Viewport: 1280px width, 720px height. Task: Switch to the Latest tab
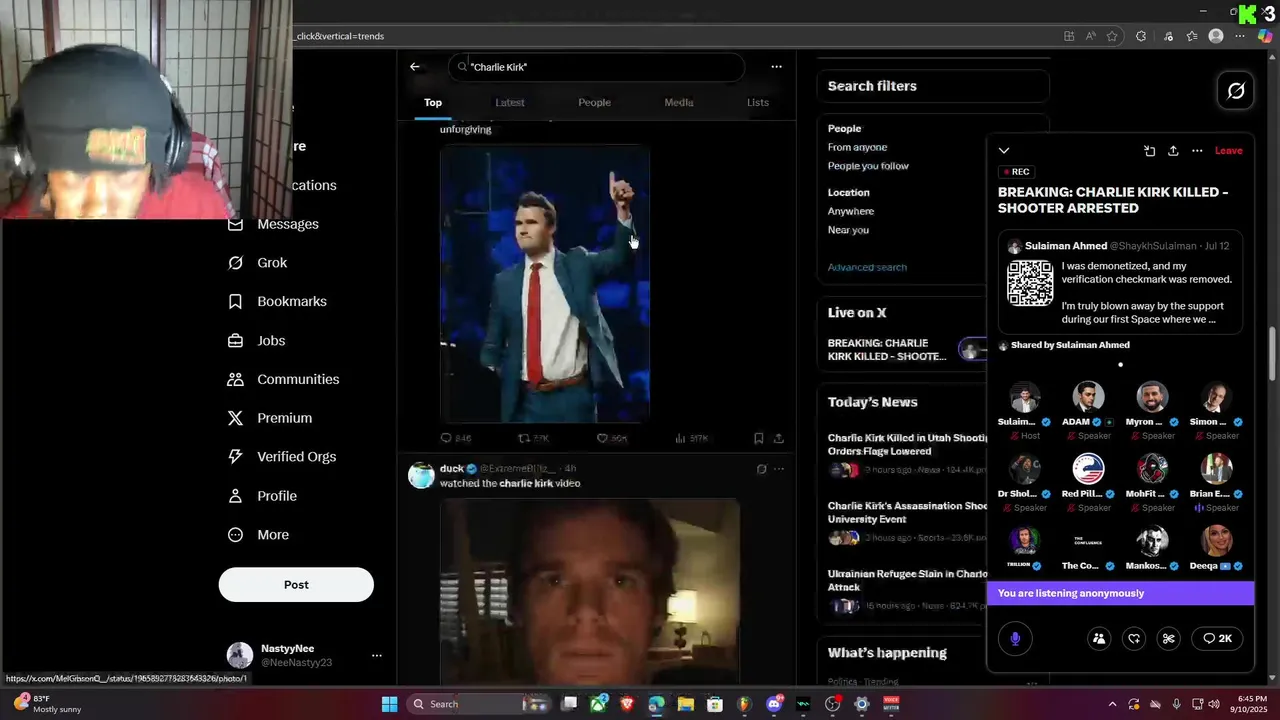tap(510, 102)
